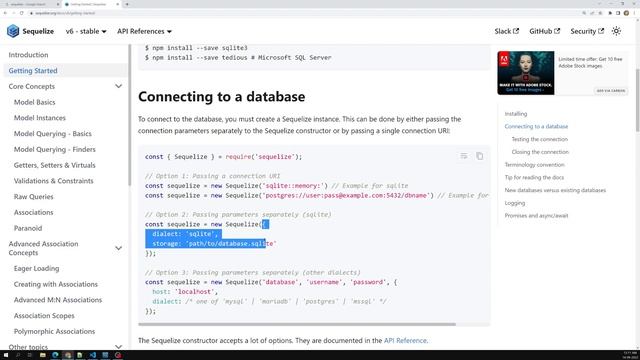Open the Security external link
The height and width of the screenshot is (360, 640).
click(587, 31)
